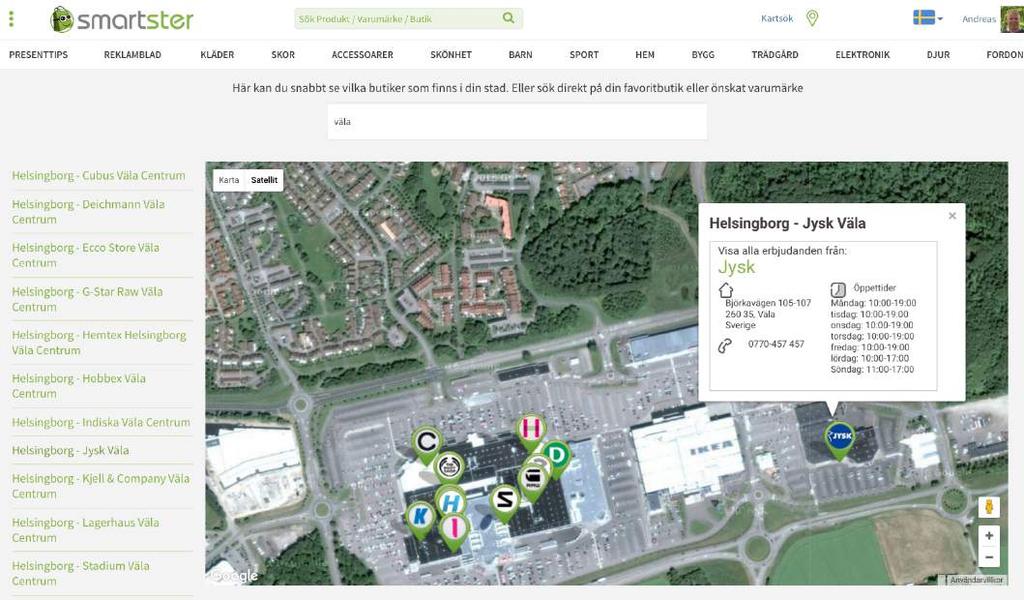1024x600 pixels.
Task: Open the FORDON category
Action: click(1005, 55)
